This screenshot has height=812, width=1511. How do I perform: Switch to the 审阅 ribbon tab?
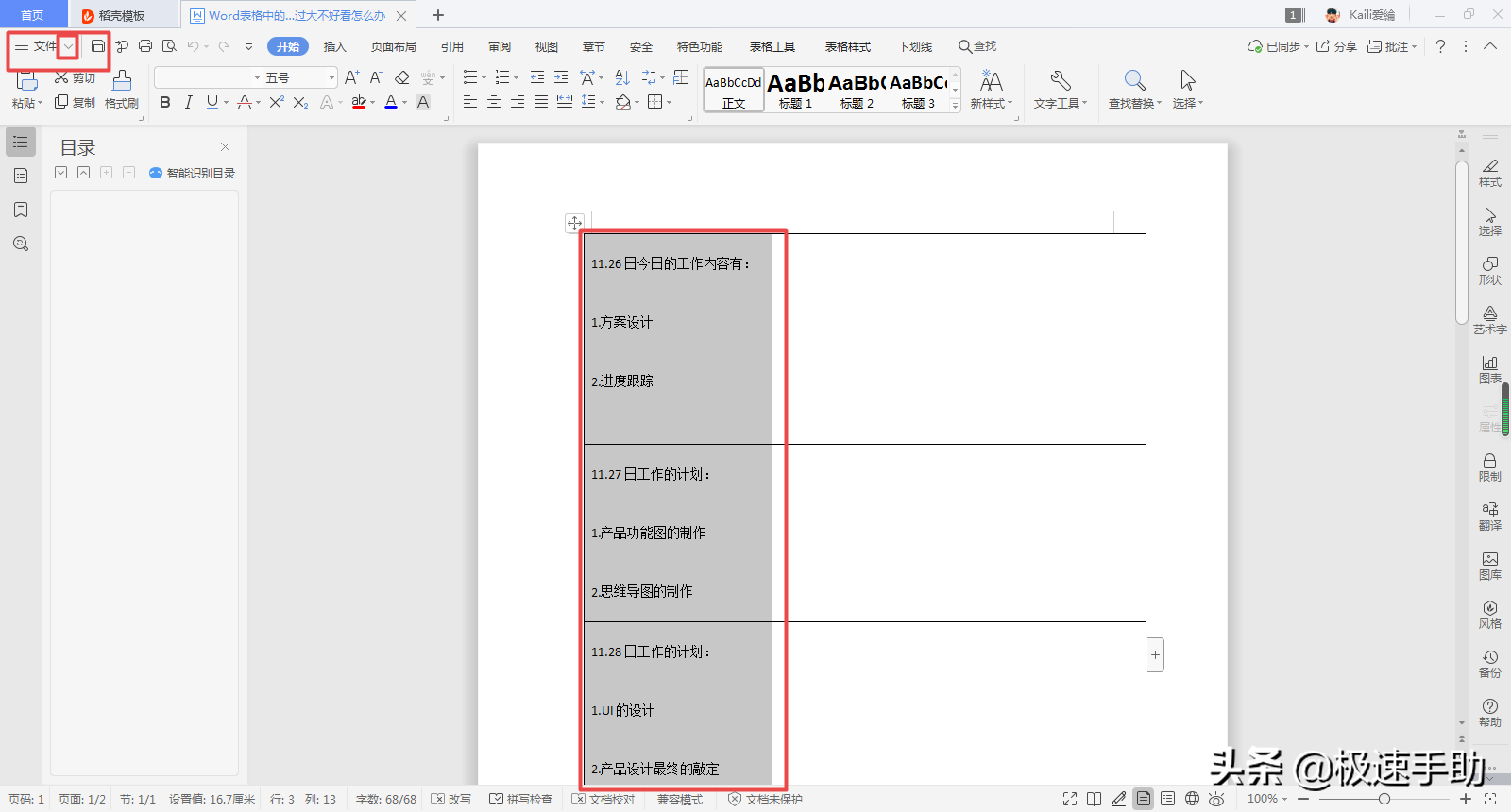[500, 46]
